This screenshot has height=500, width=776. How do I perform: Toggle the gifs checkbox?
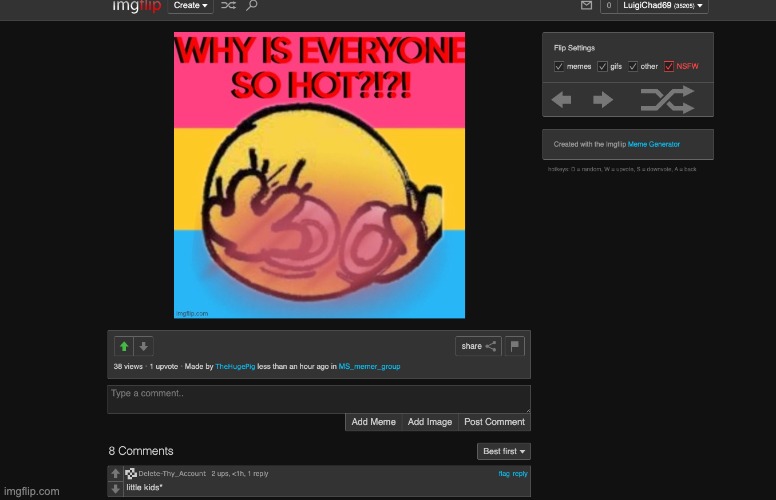click(x=602, y=67)
